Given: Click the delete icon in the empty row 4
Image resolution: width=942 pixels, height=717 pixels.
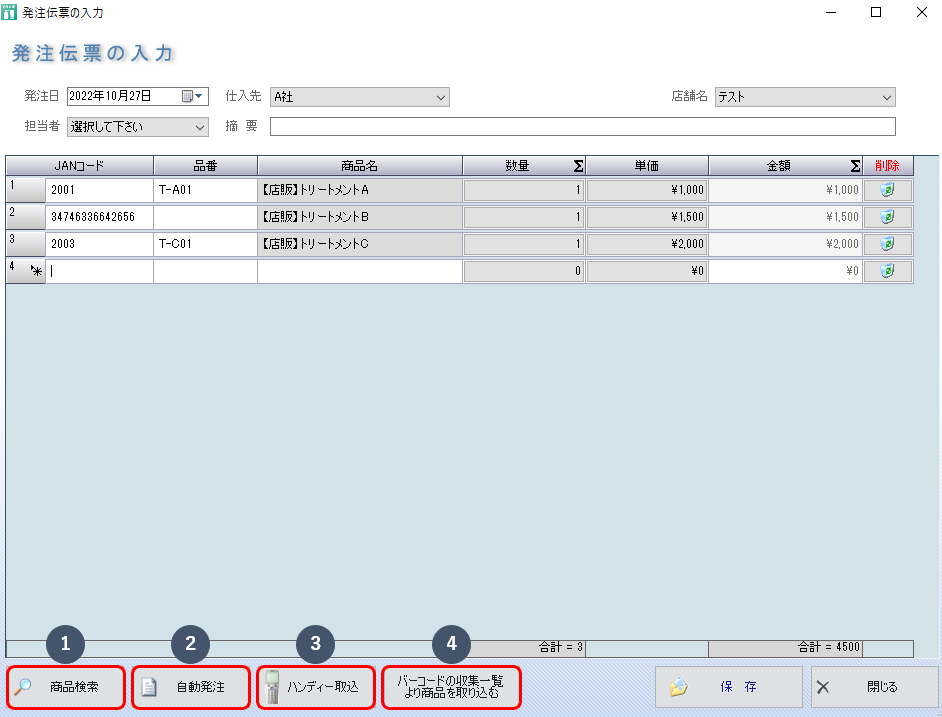Looking at the screenshot, I should click(x=887, y=271).
